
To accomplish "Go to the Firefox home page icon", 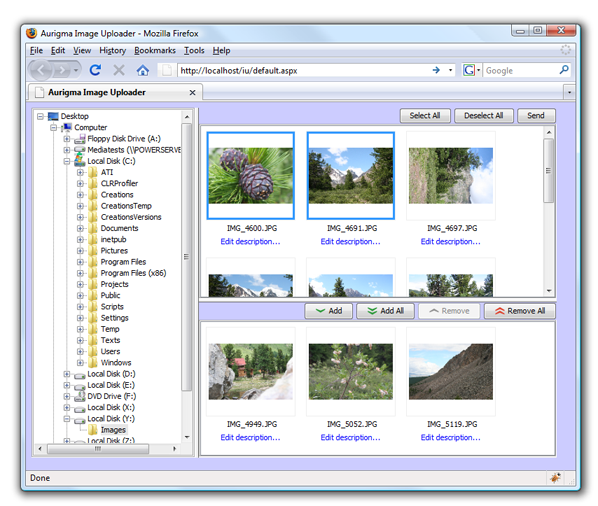I will pyautogui.click(x=143, y=70).
